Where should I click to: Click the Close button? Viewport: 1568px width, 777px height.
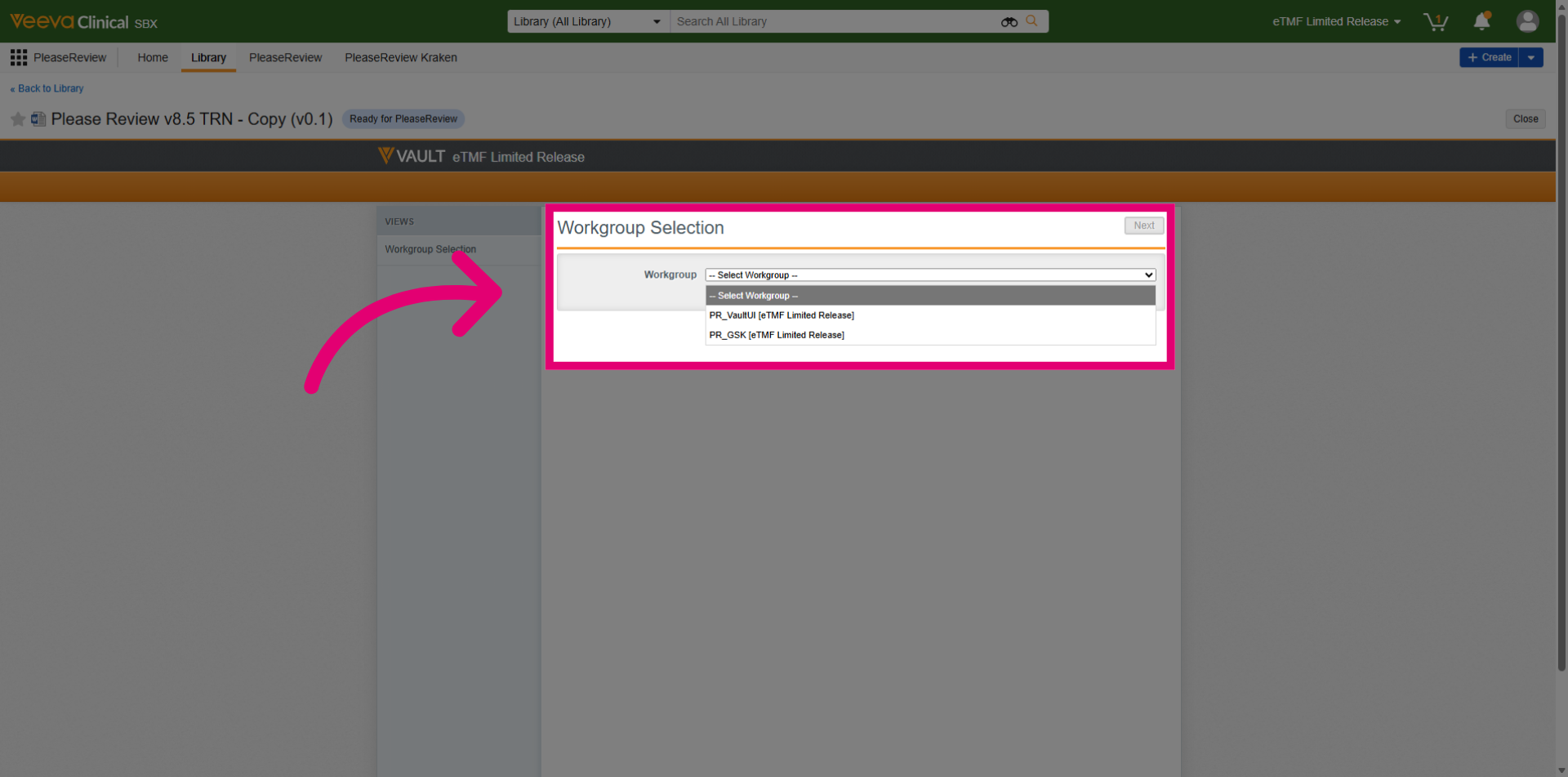1526,118
